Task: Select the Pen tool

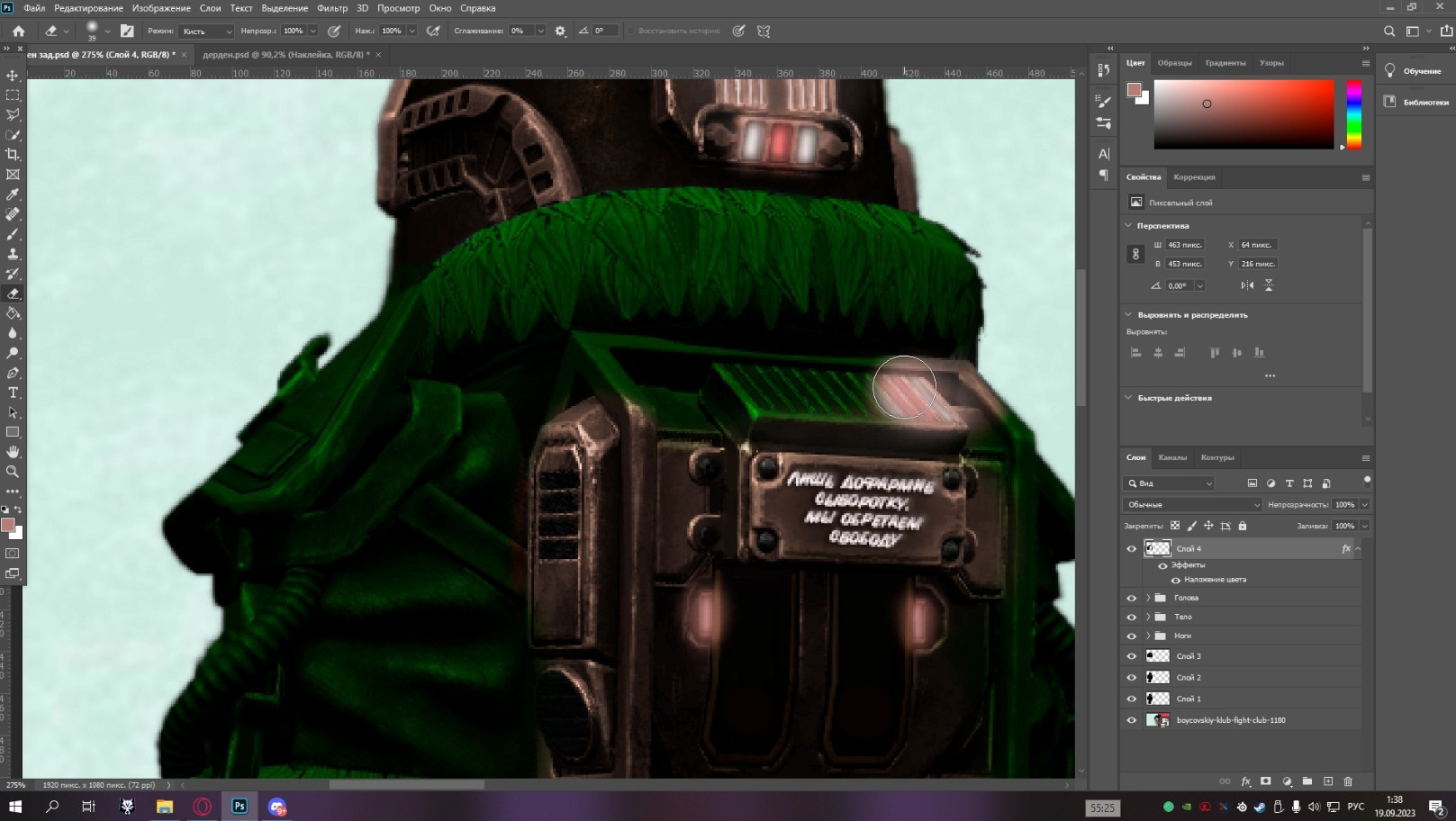Action: 13,373
